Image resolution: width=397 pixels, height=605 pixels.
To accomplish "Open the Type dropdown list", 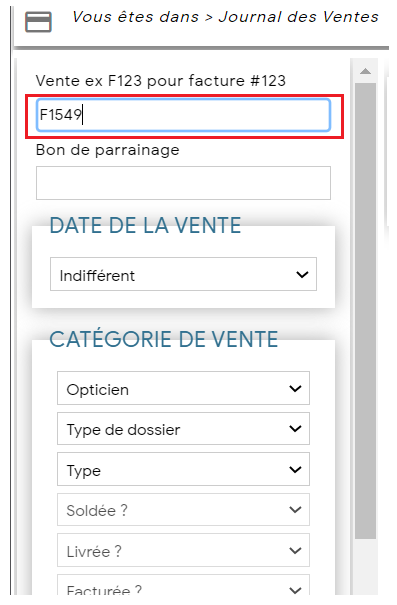I will (183, 469).
